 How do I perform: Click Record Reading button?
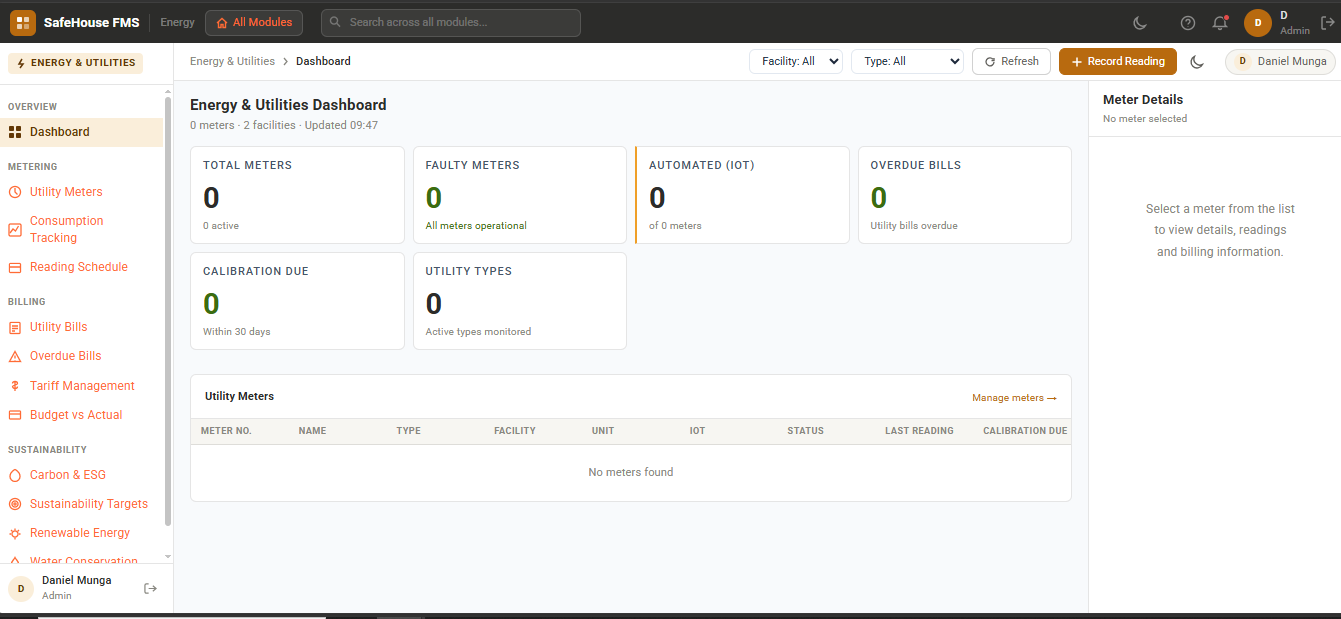(1118, 61)
